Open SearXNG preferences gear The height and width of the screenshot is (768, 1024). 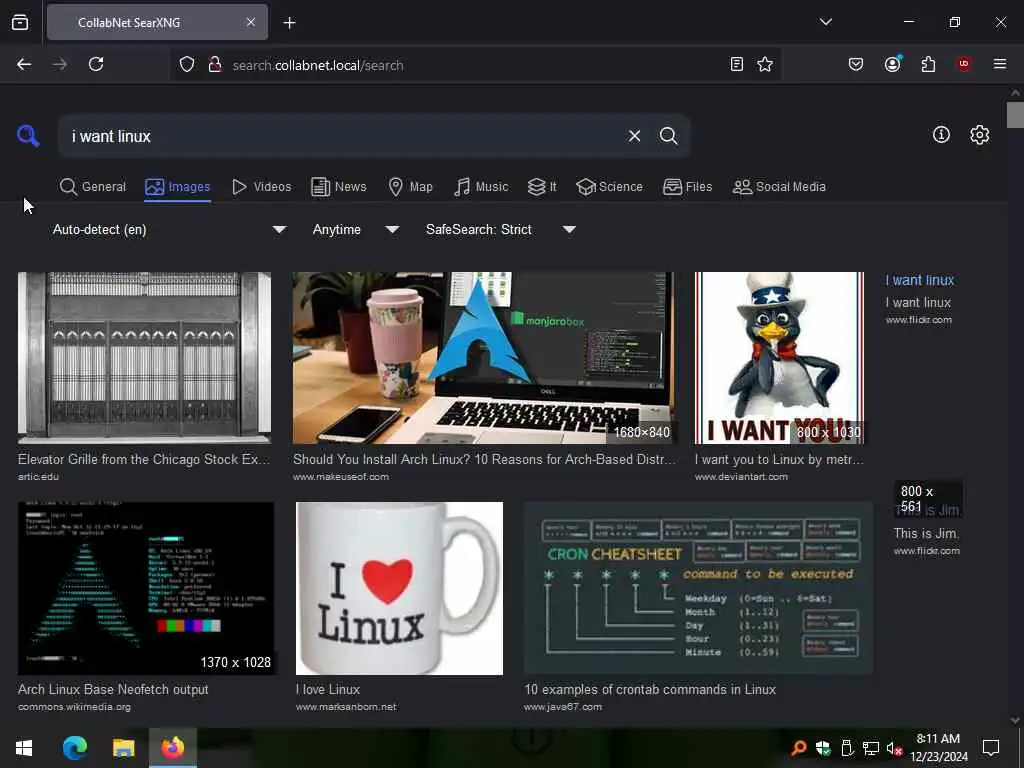pyautogui.click(x=979, y=135)
